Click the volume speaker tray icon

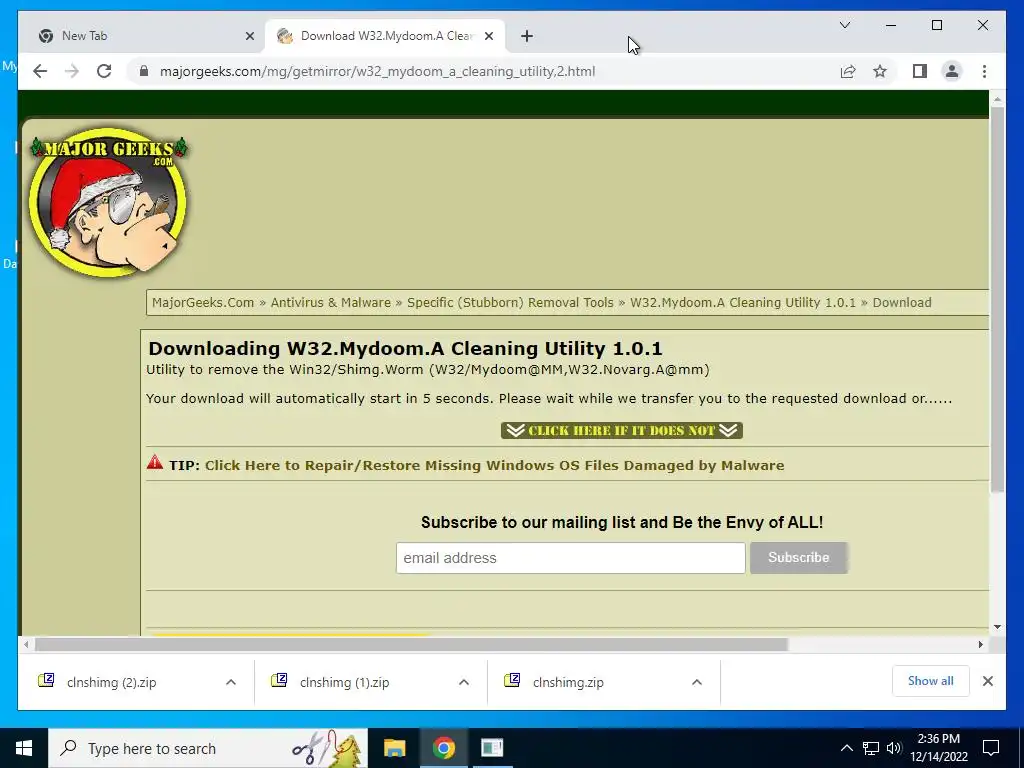click(894, 748)
